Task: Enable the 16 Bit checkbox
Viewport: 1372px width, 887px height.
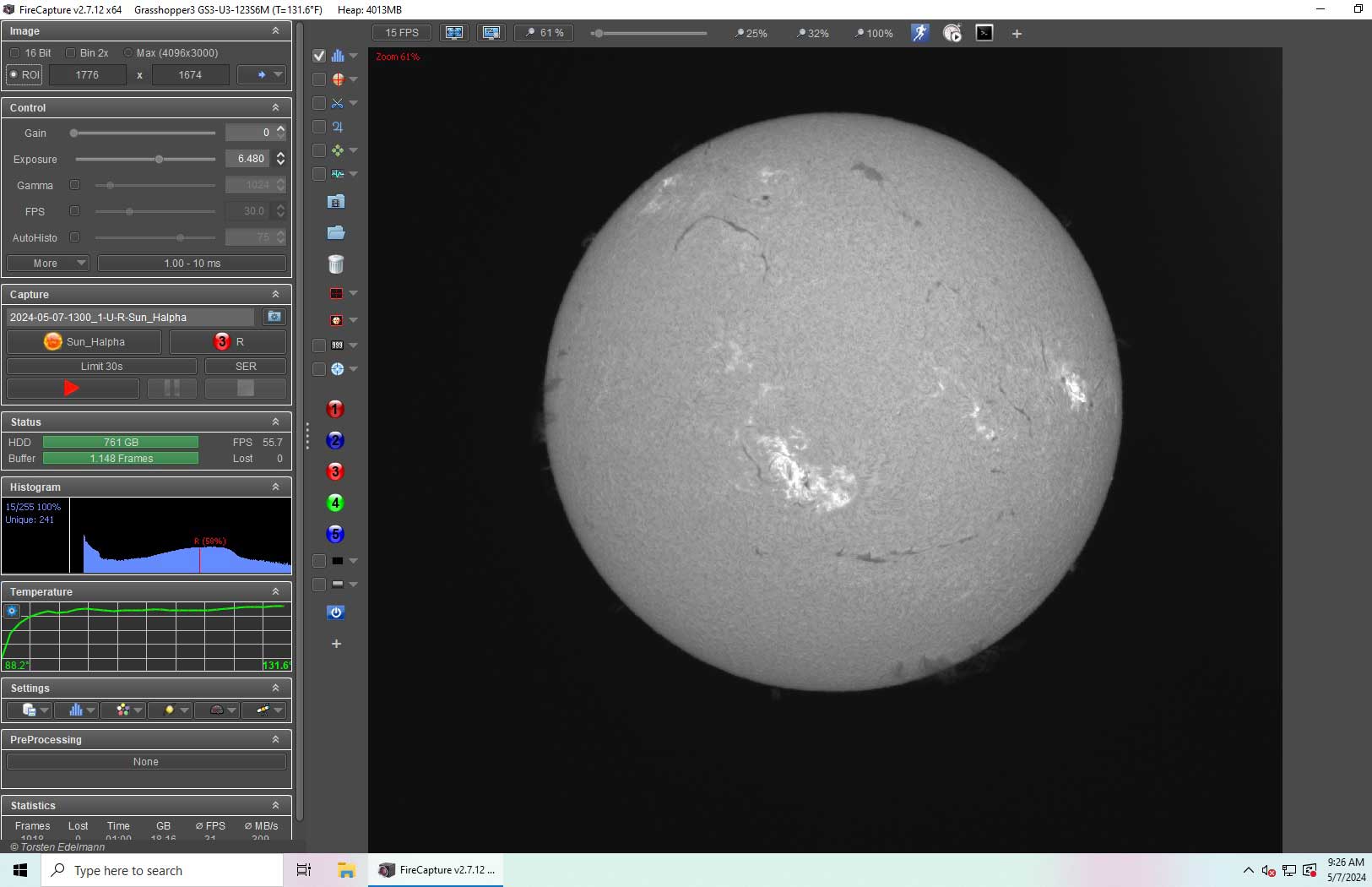Action: (14, 53)
